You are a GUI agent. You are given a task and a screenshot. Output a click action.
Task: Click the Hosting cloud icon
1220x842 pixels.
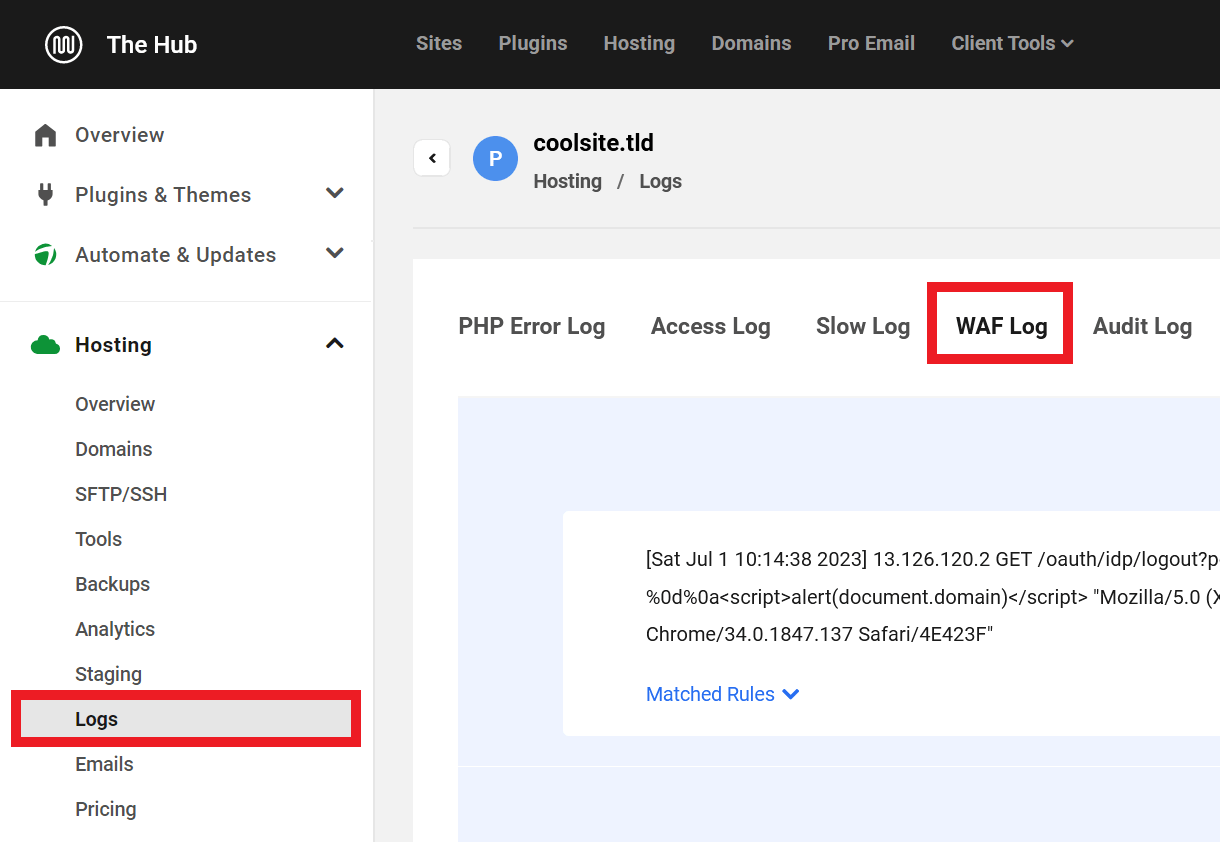[x=45, y=345]
